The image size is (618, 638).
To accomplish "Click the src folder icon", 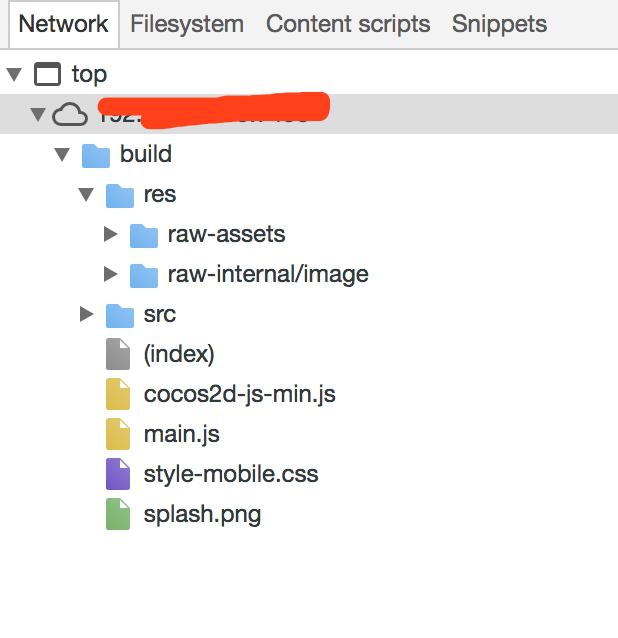I will 120,315.
